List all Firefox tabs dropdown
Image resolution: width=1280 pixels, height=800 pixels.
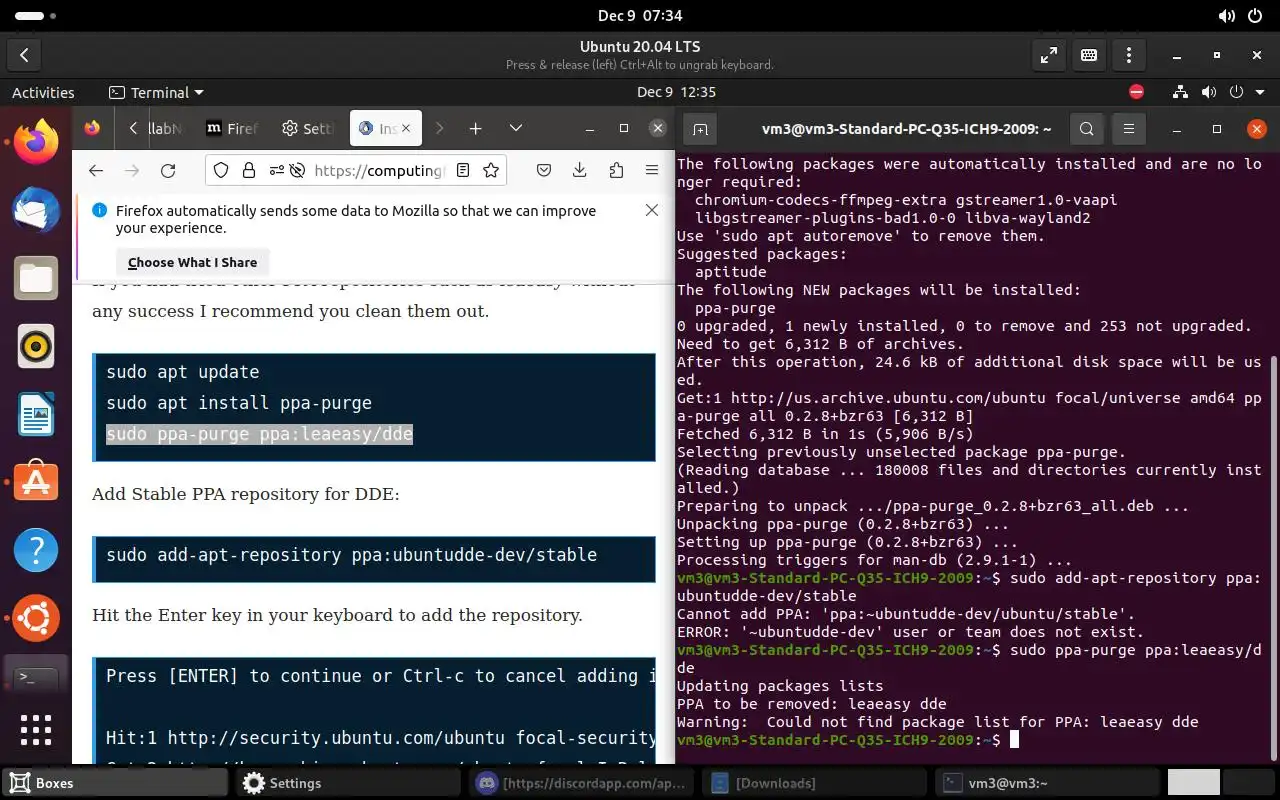click(x=516, y=128)
